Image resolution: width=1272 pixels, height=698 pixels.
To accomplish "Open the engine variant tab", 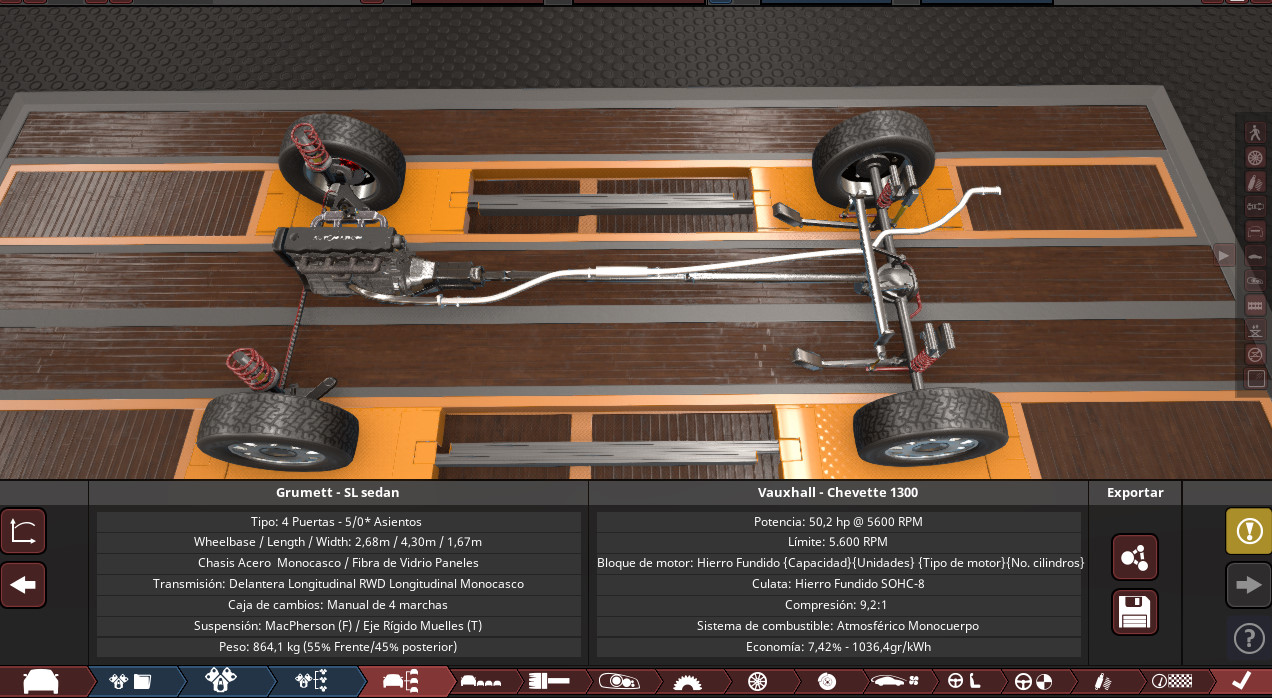I will click(x=221, y=681).
